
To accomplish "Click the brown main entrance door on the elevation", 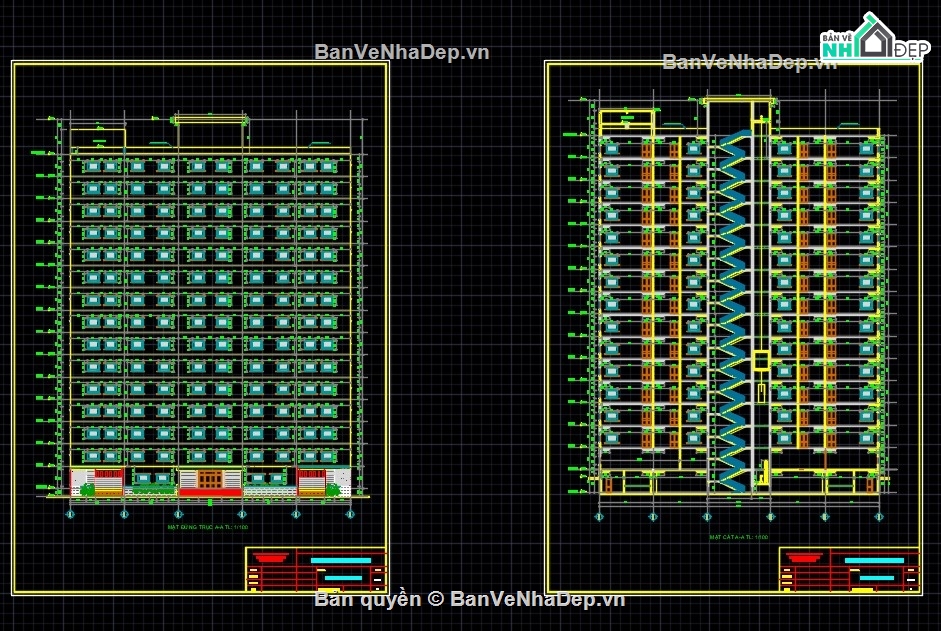I will tap(210, 480).
